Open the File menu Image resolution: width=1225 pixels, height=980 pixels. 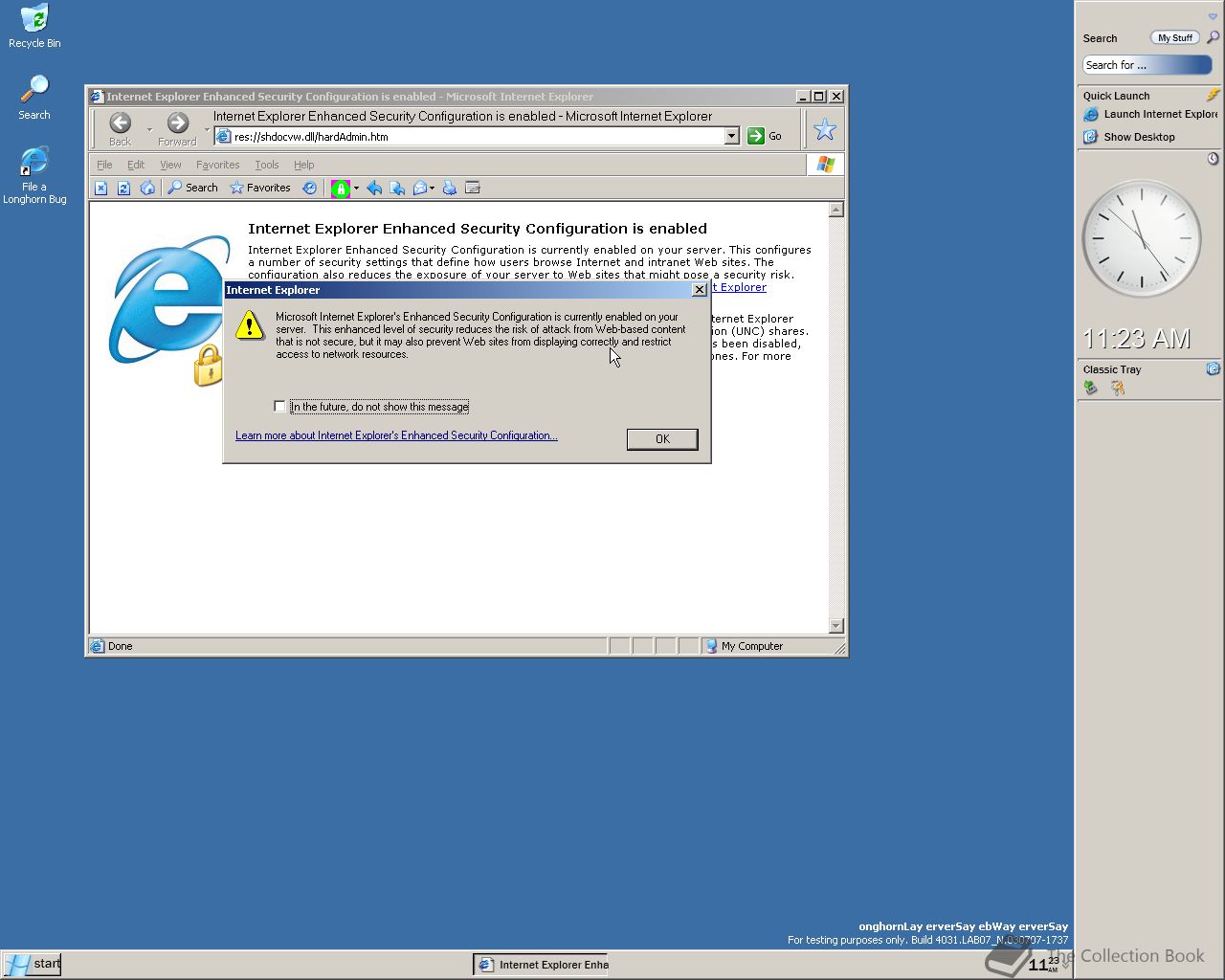coord(104,165)
